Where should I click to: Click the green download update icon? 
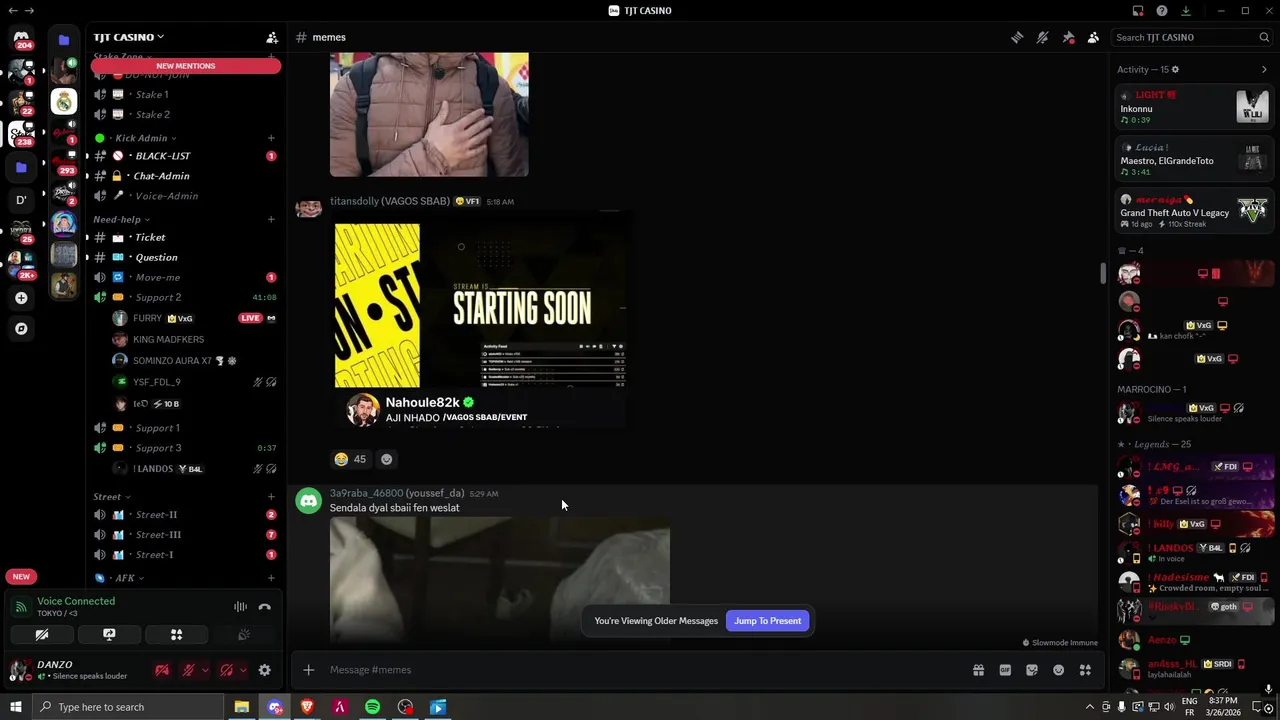tap(1186, 11)
